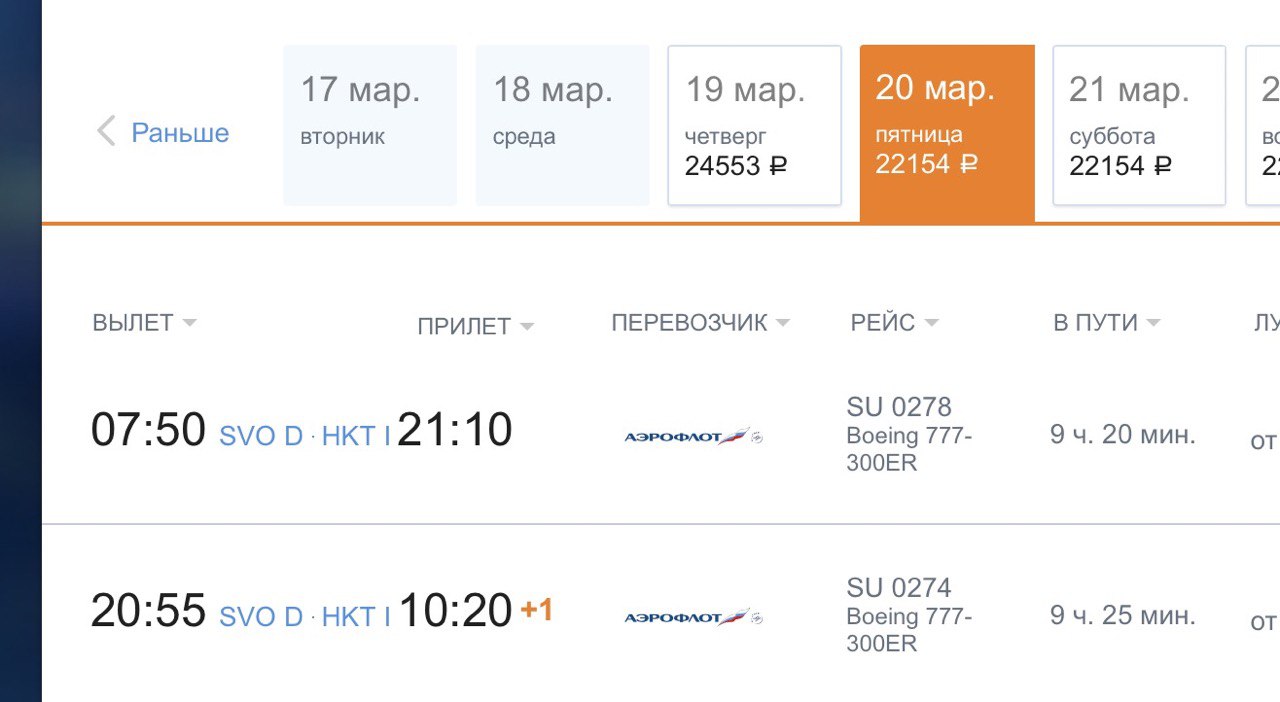Click HKT I airport link on 07:50 flight
This screenshot has width=1280, height=702.
pos(356,436)
